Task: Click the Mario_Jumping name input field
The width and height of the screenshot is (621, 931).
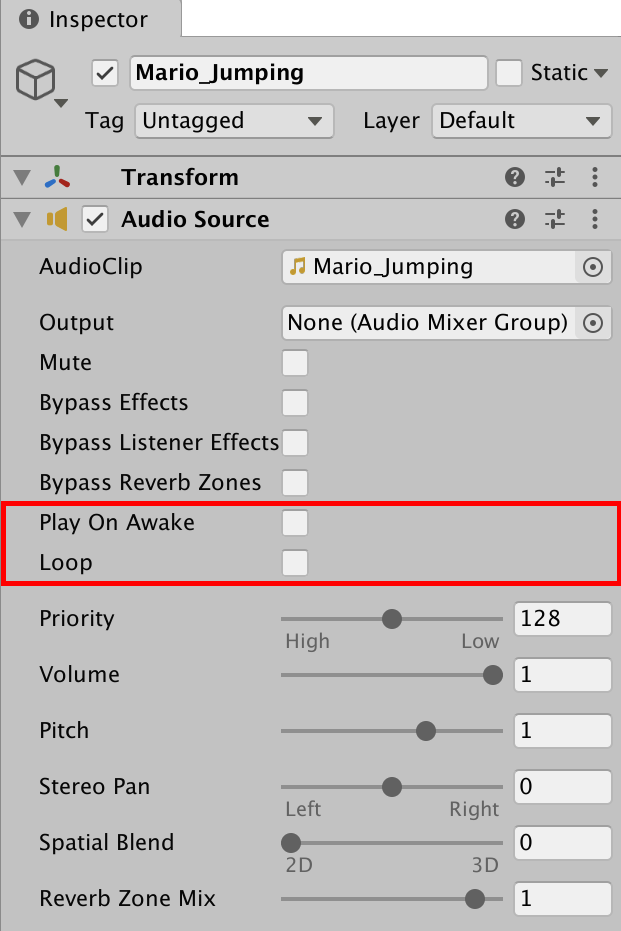Action: [x=308, y=73]
